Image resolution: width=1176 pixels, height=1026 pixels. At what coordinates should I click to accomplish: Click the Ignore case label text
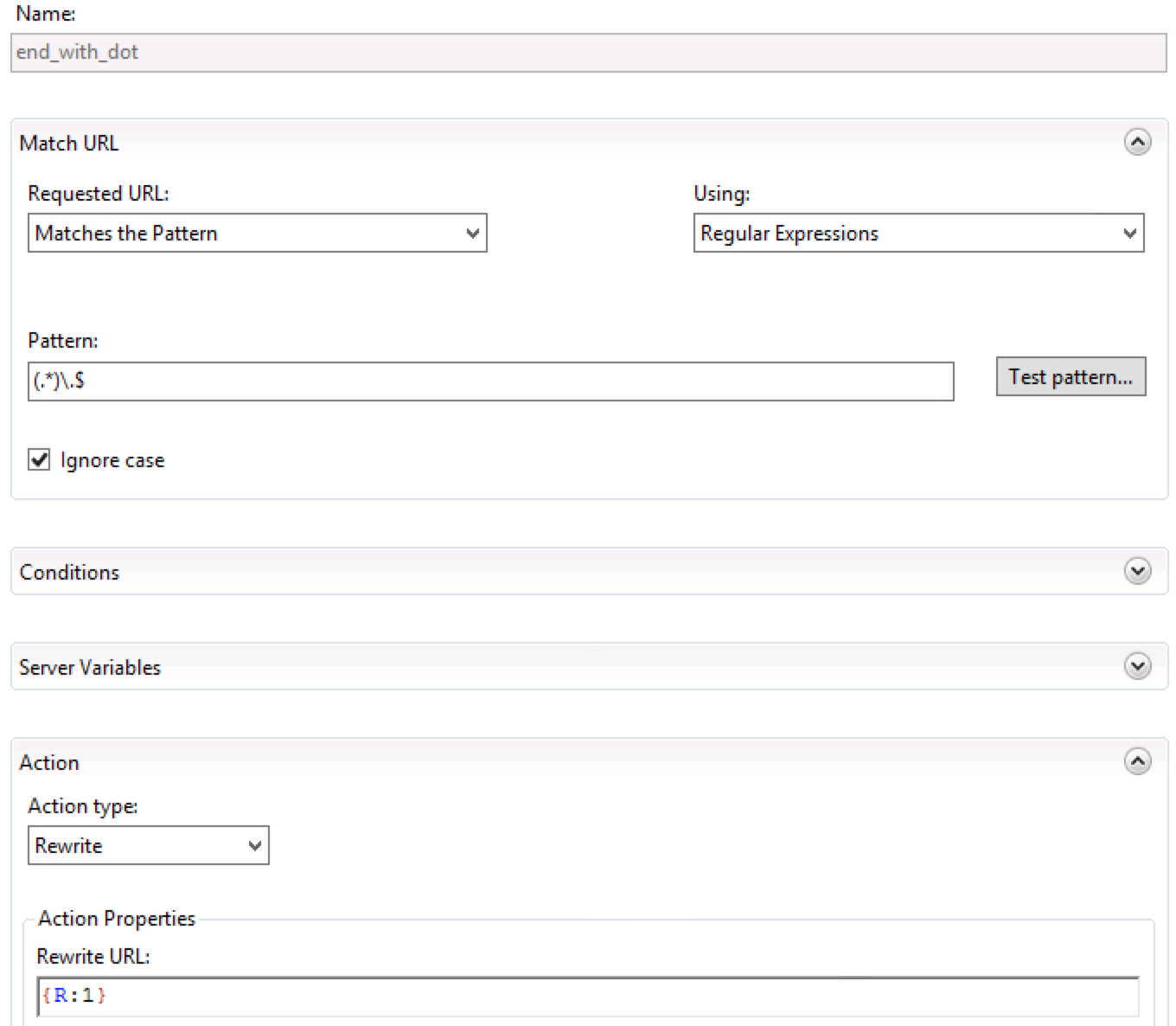point(112,461)
